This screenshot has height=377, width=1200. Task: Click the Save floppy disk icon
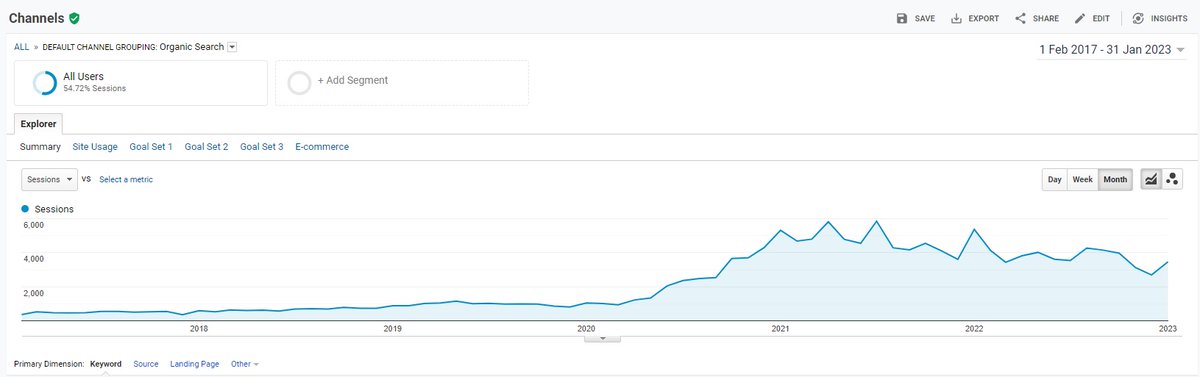pos(902,18)
